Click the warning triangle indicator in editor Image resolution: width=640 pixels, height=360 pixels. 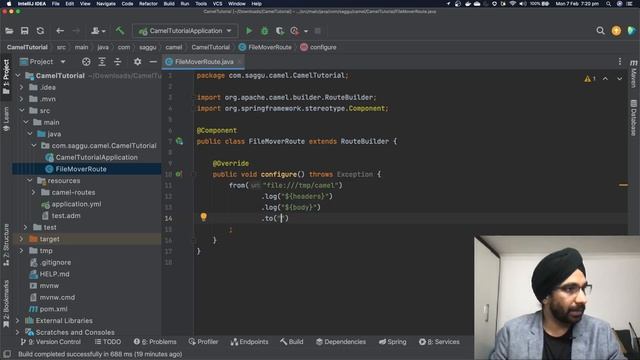(588, 79)
